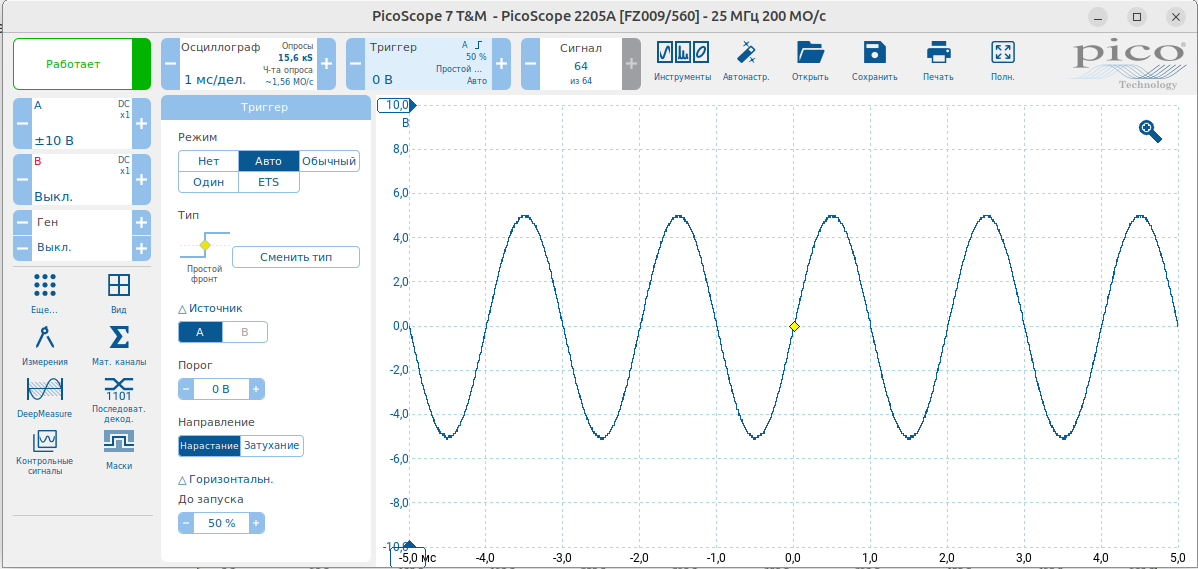Open the Триггер panel header tab
The image size is (1198, 569).
(264, 108)
